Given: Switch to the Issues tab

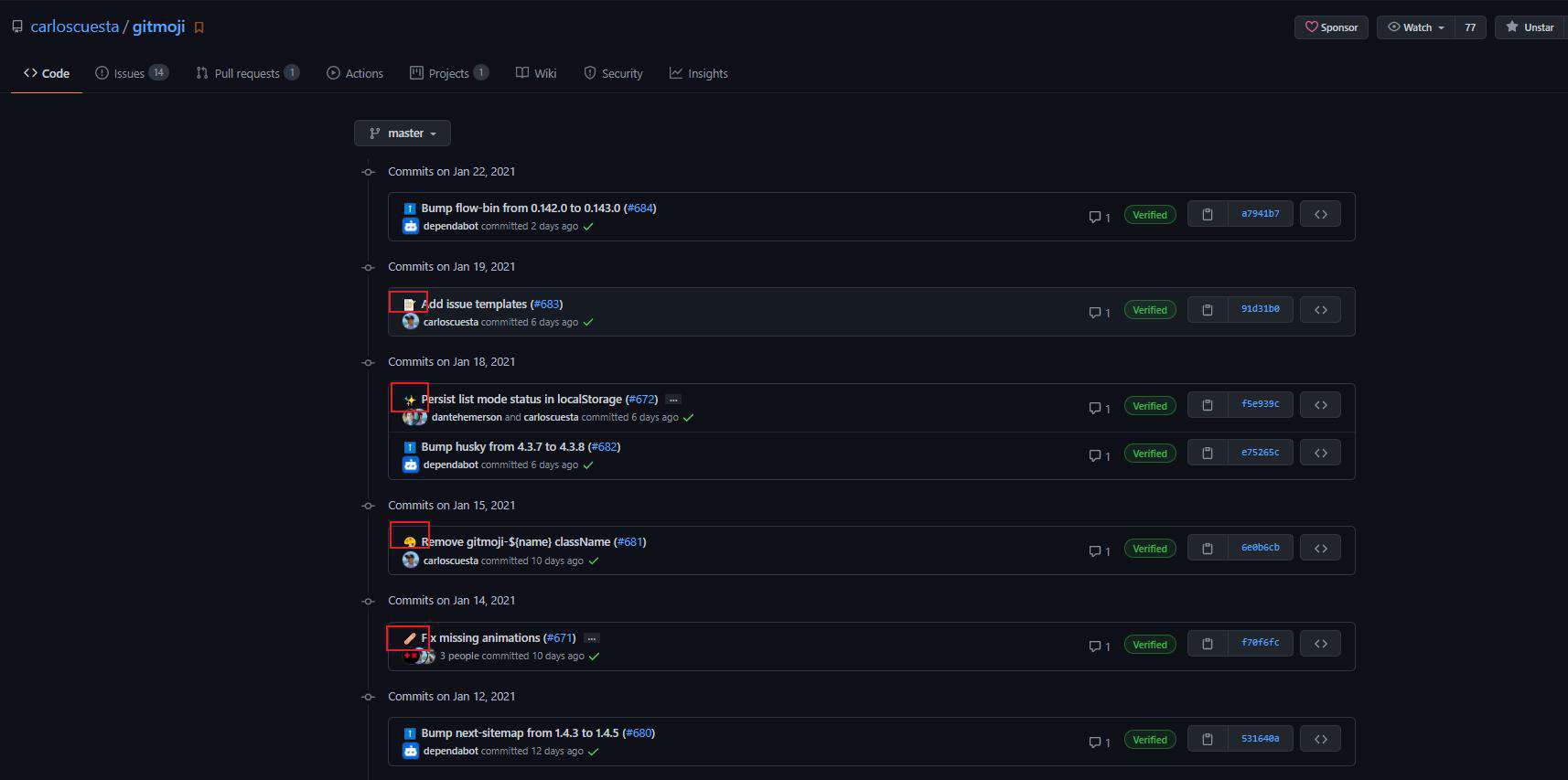Looking at the screenshot, I should coord(132,73).
